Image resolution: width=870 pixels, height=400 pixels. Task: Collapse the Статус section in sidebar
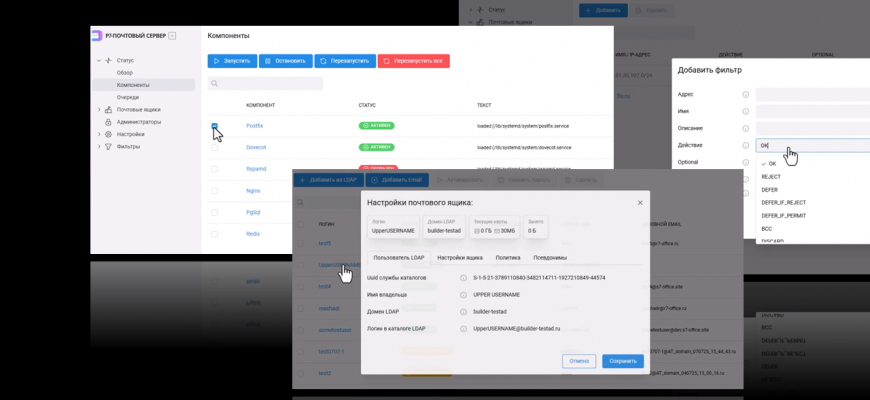tap(98, 60)
